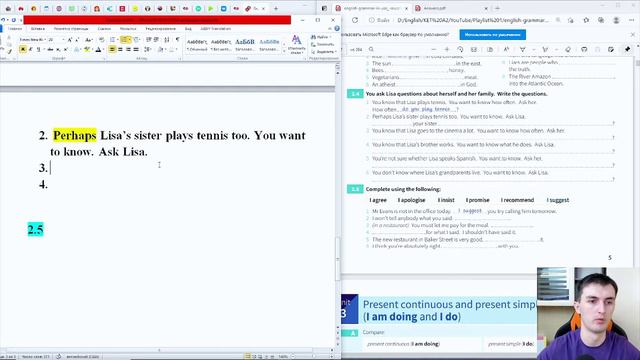Click Format Painter brush icon
The height and width of the screenshot is (360, 640).
[x=9, y=51]
